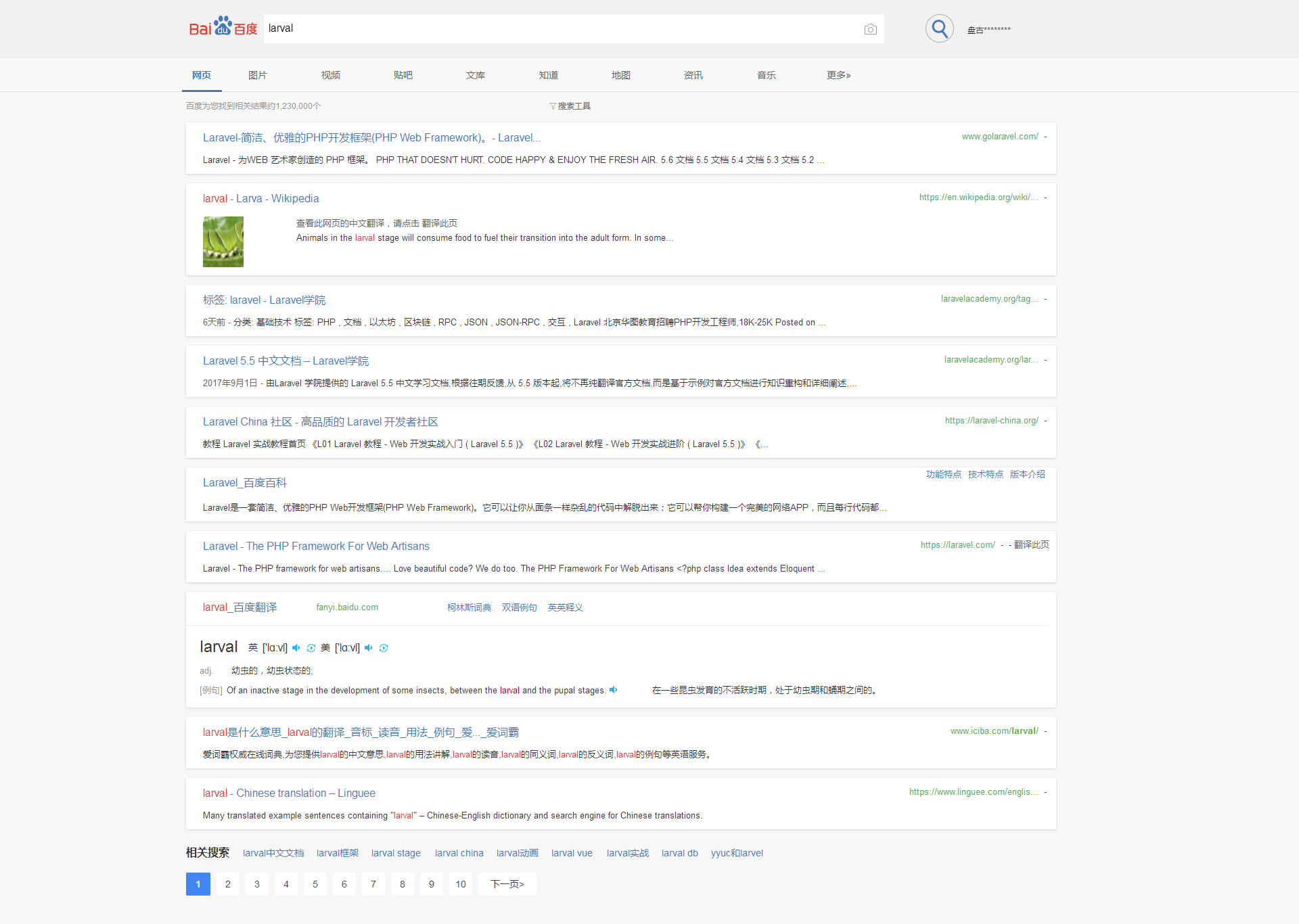1299x924 pixels.
Task: Click the Baidu logo
Action: (x=223, y=28)
